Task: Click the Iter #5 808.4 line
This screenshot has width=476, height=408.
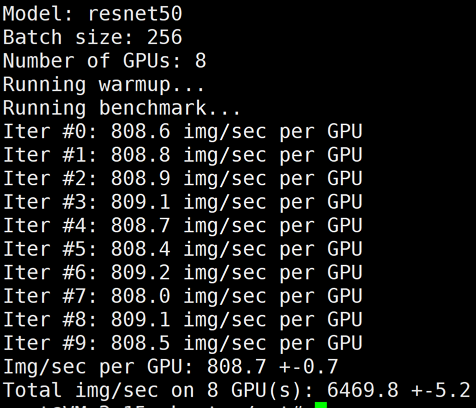Action: tap(183, 249)
